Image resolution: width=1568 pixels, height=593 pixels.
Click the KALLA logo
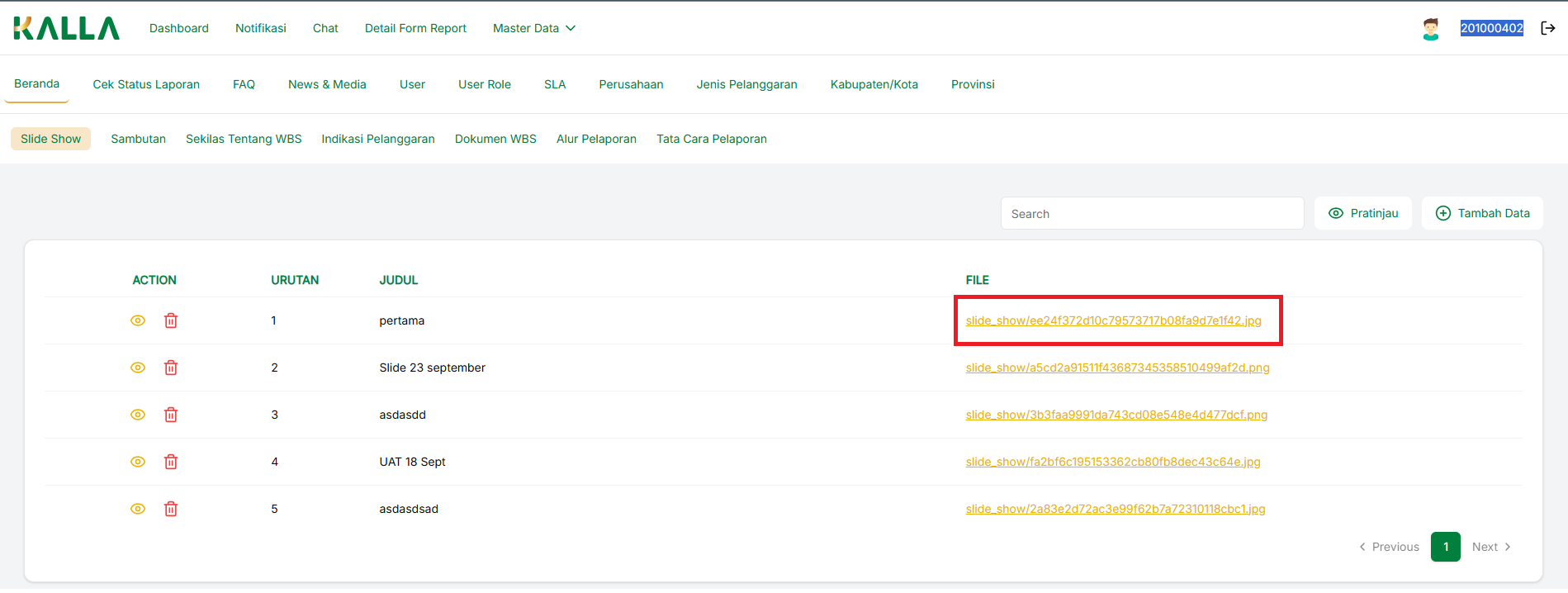coord(66,28)
